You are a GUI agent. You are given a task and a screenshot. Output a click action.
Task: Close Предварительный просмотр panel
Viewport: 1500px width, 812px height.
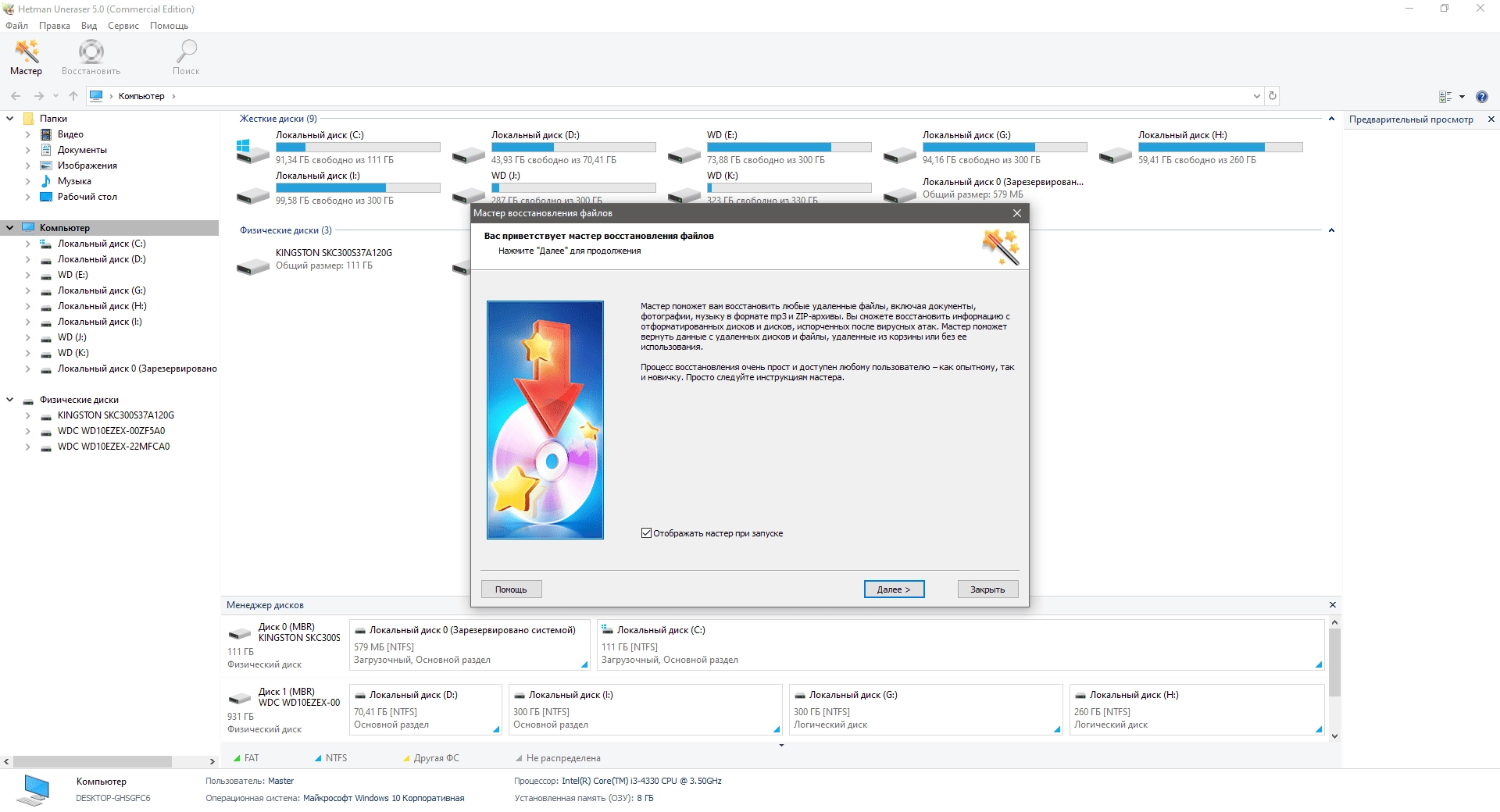(1491, 119)
